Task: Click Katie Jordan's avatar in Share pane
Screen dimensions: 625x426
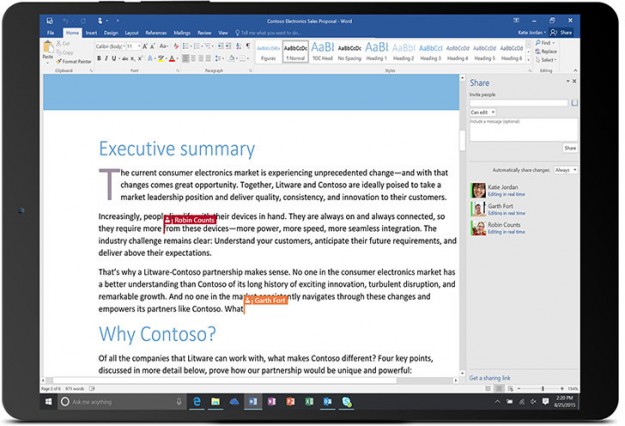Action: coord(477,190)
